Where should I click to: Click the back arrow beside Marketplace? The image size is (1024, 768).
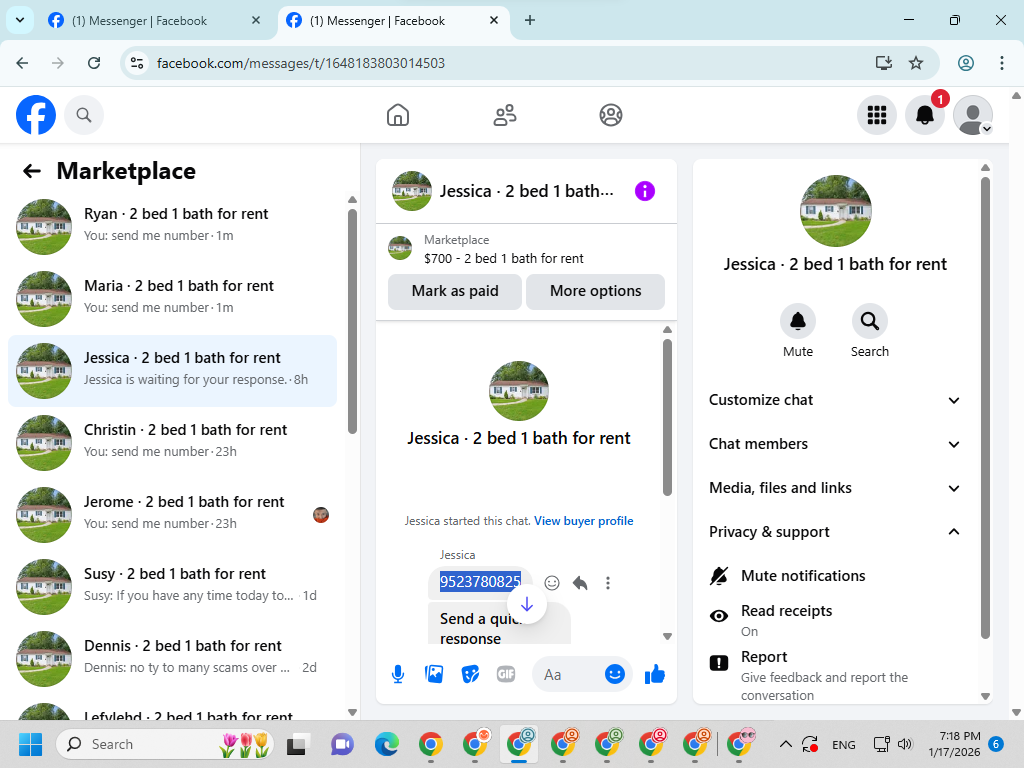click(x=32, y=171)
